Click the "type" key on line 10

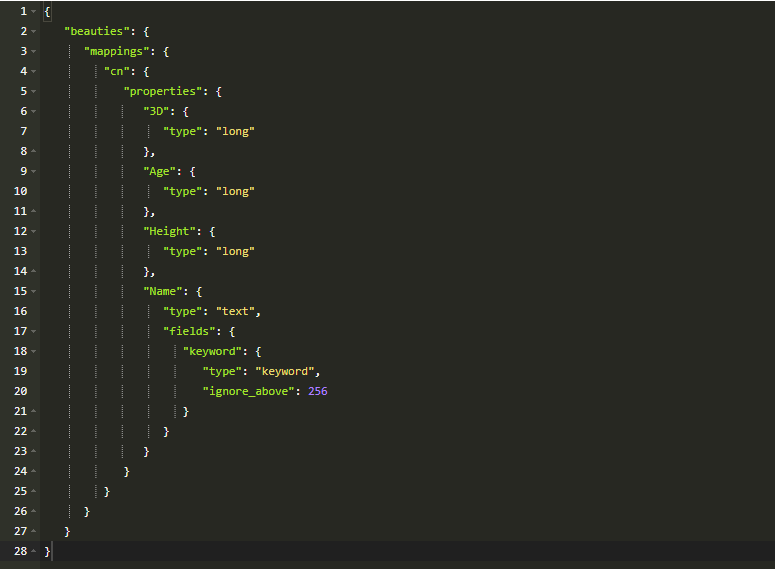click(x=182, y=191)
